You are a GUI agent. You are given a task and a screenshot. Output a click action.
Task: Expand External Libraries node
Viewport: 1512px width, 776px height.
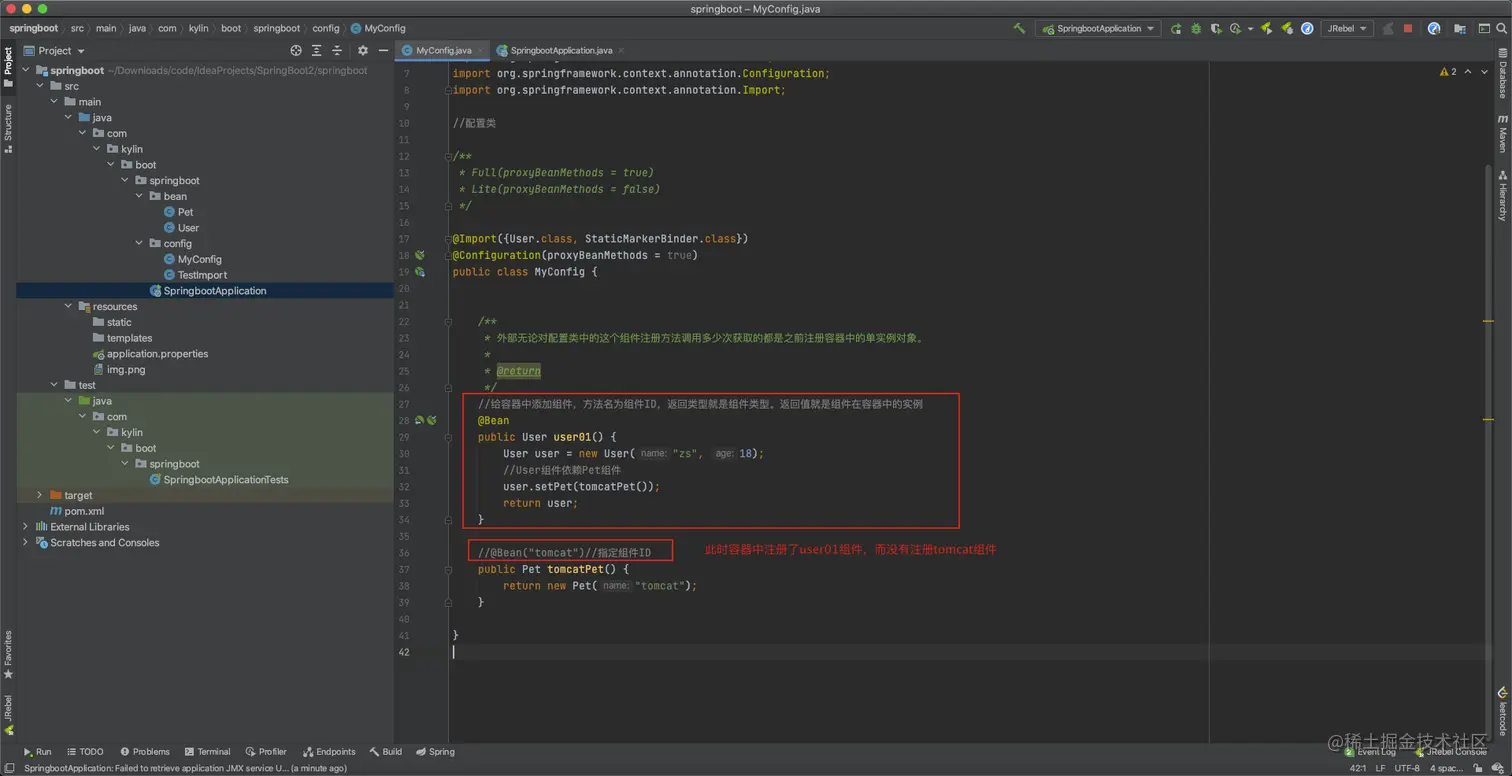(26, 527)
